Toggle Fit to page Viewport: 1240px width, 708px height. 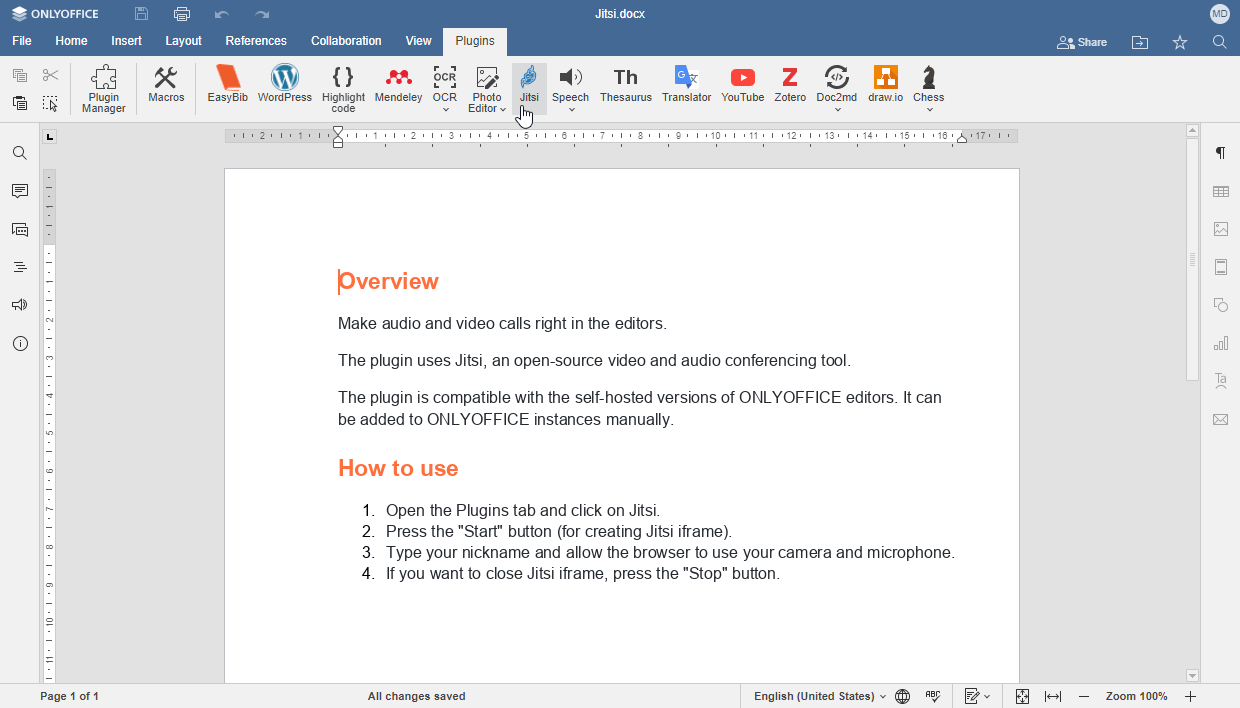click(1022, 696)
